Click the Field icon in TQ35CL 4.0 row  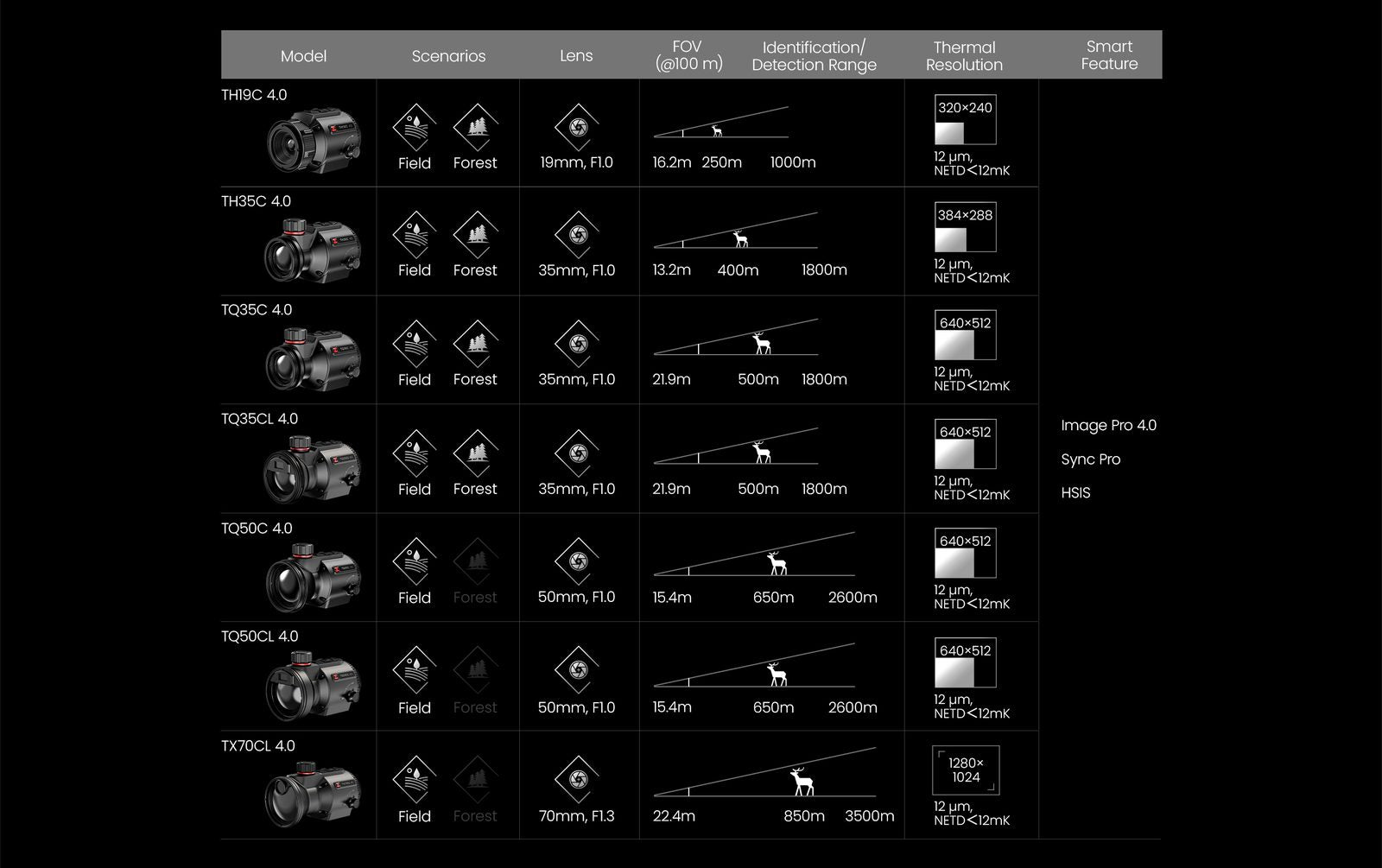tap(415, 453)
